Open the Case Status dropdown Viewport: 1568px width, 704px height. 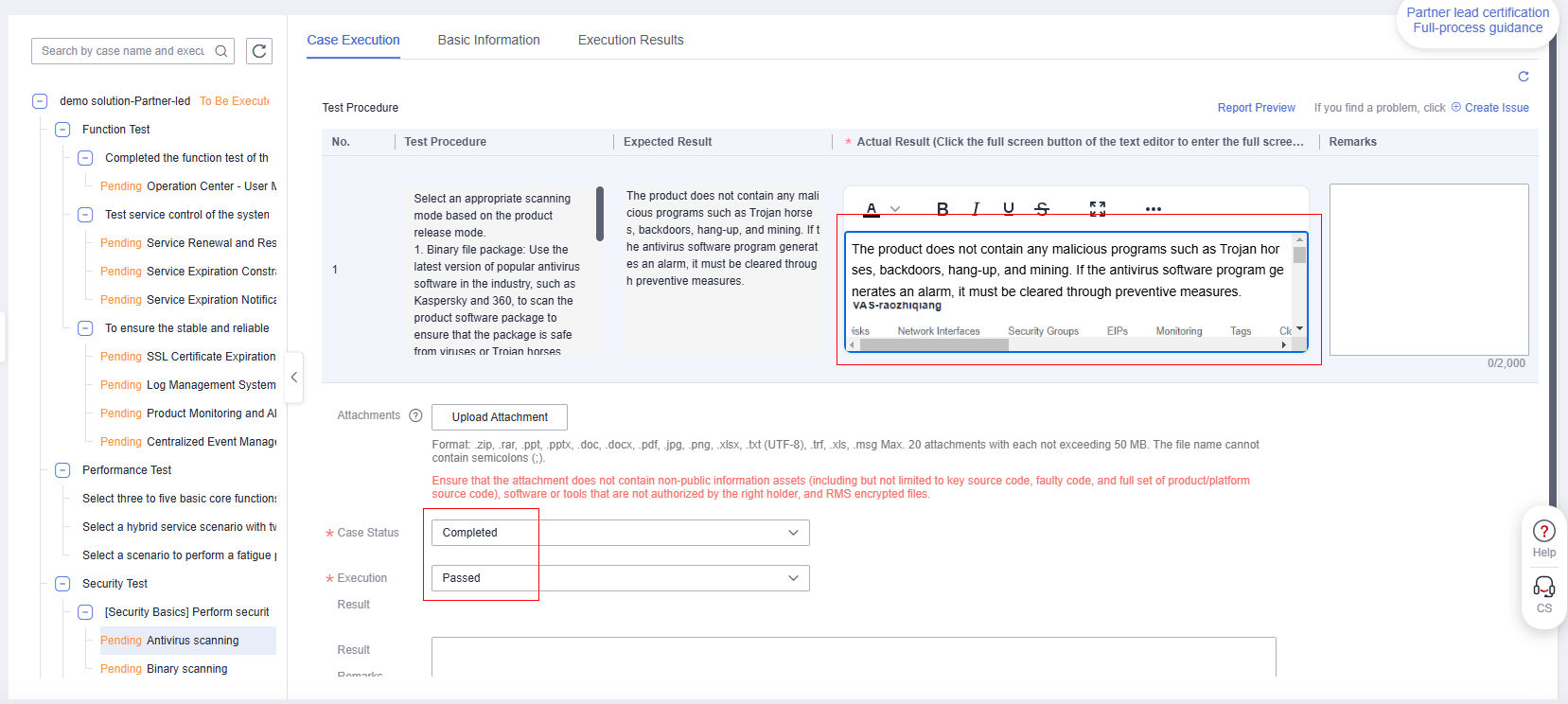tap(620, 533)
